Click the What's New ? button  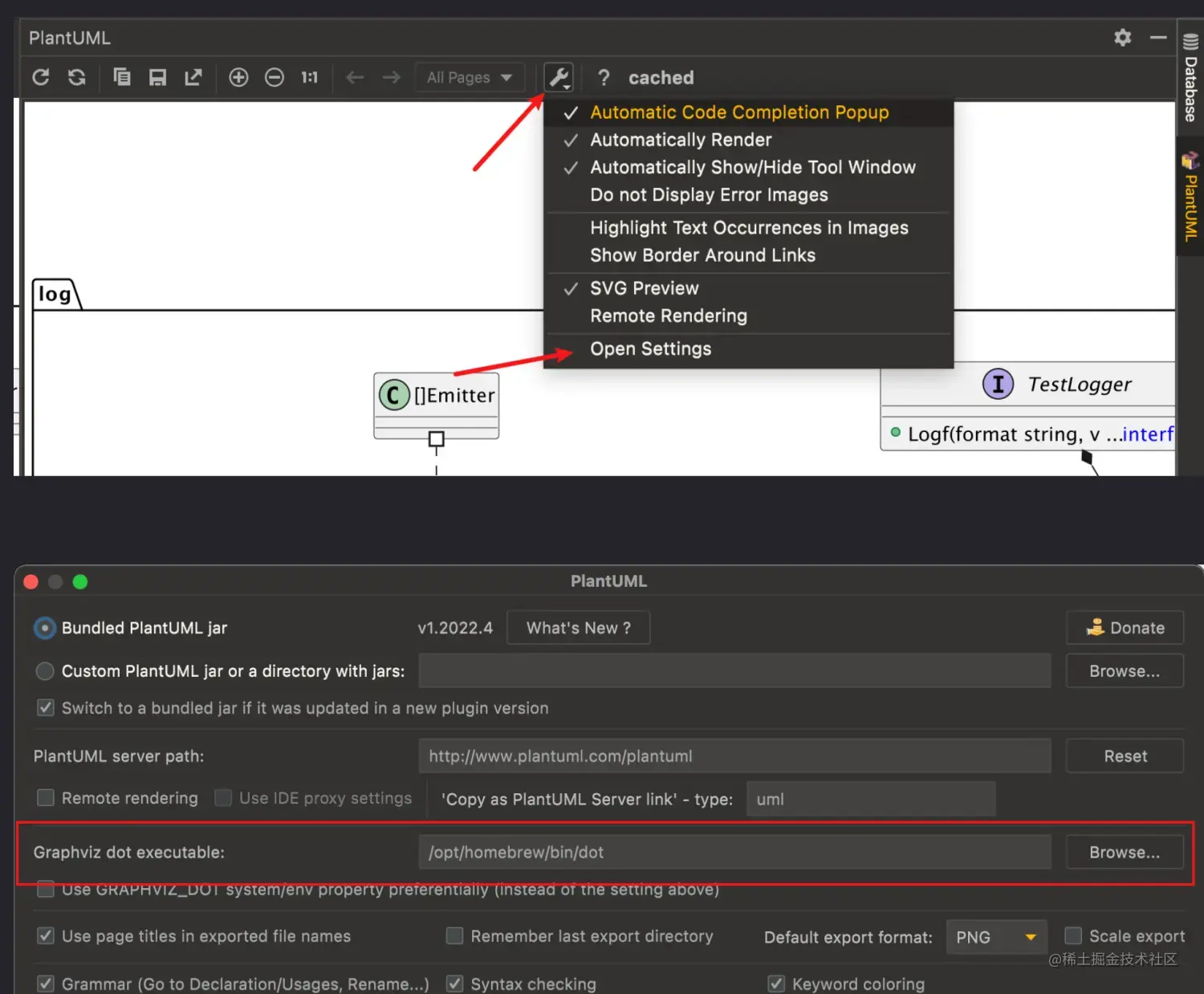[579, 628]
